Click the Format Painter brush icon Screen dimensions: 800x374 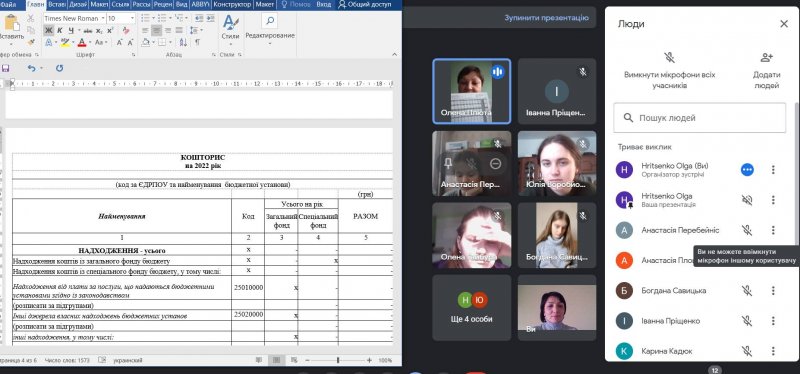coord(31,42)
